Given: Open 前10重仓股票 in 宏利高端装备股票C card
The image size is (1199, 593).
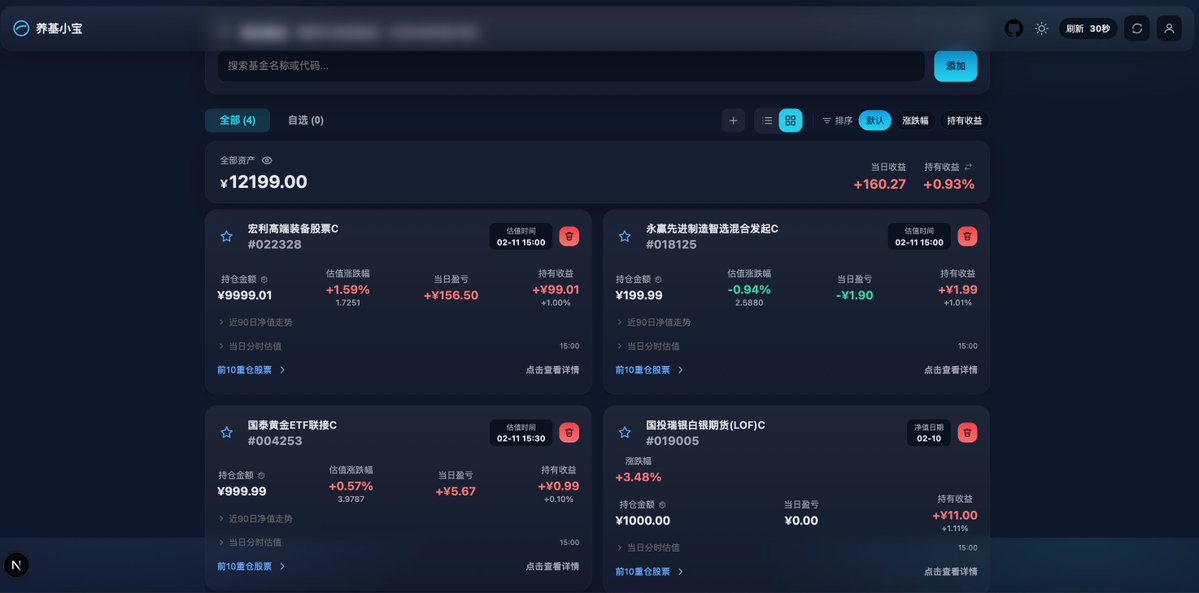Looking at the screenshot, I should (x=251, y=370).
